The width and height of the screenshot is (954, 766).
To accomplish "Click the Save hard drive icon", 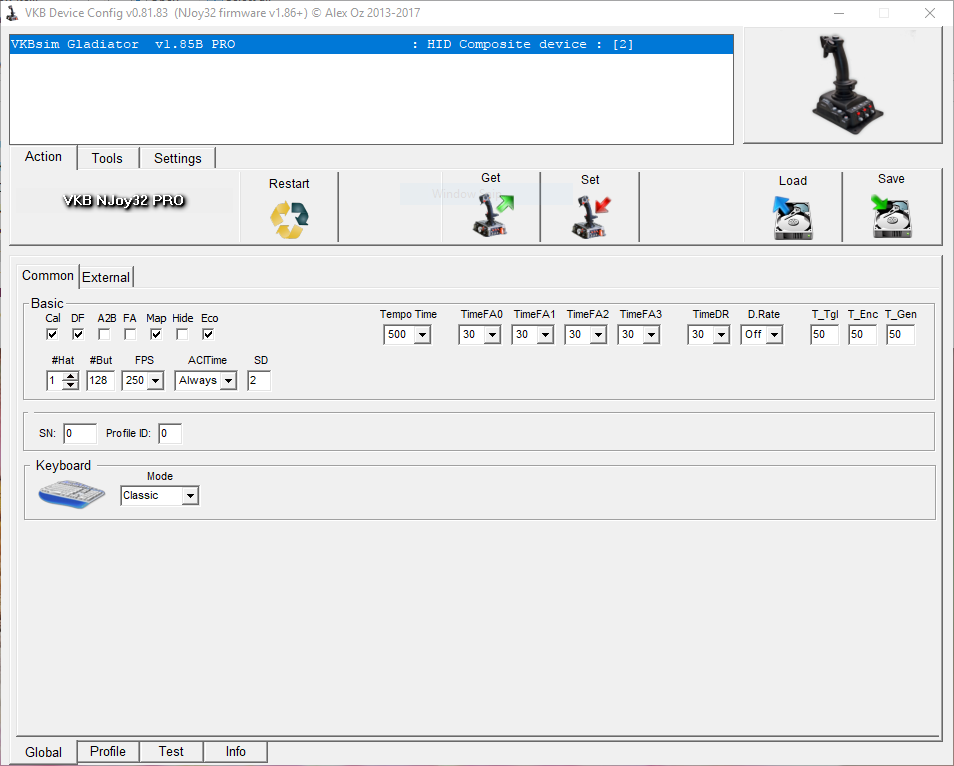I will coord(891,217).
